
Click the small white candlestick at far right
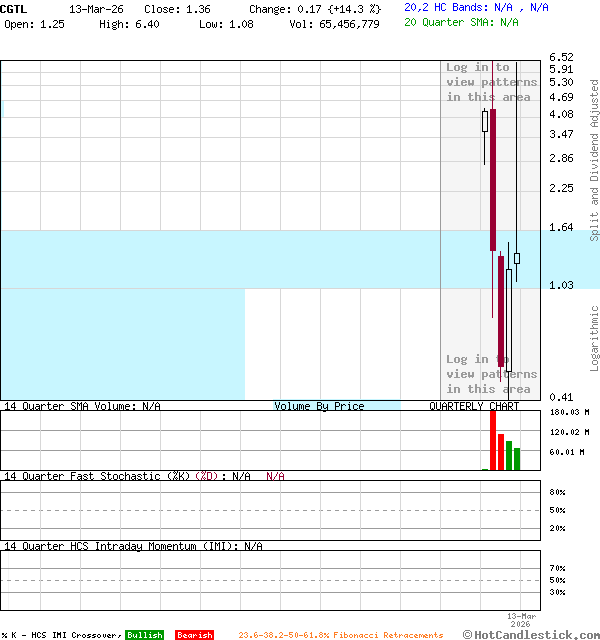pyautogui.click(x=517, y=258)
